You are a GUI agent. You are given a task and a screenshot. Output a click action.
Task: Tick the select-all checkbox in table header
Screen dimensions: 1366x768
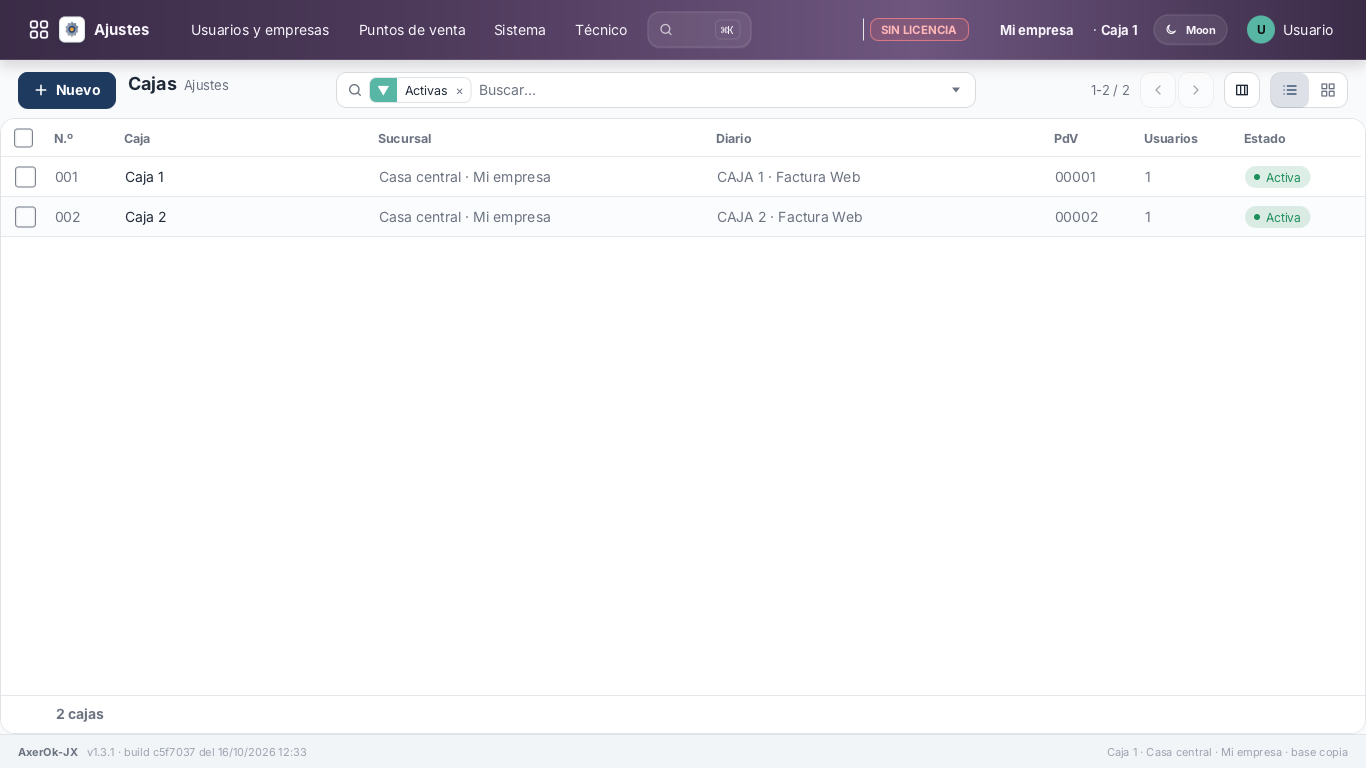point(24,138)
